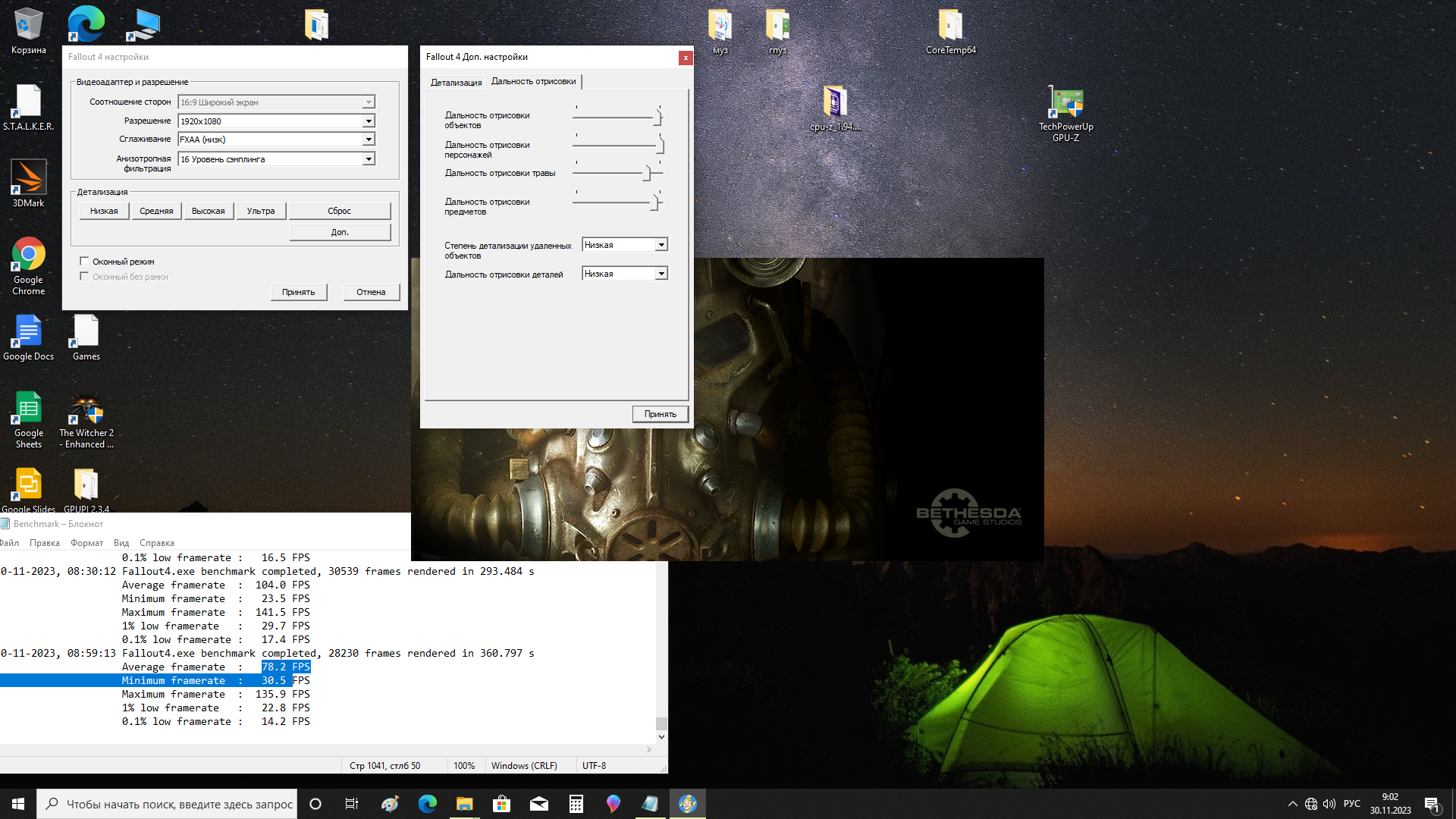Screen dimensions: 1456x819
Task: Open the Формат menu in Notepad
Action: point(86,543)
